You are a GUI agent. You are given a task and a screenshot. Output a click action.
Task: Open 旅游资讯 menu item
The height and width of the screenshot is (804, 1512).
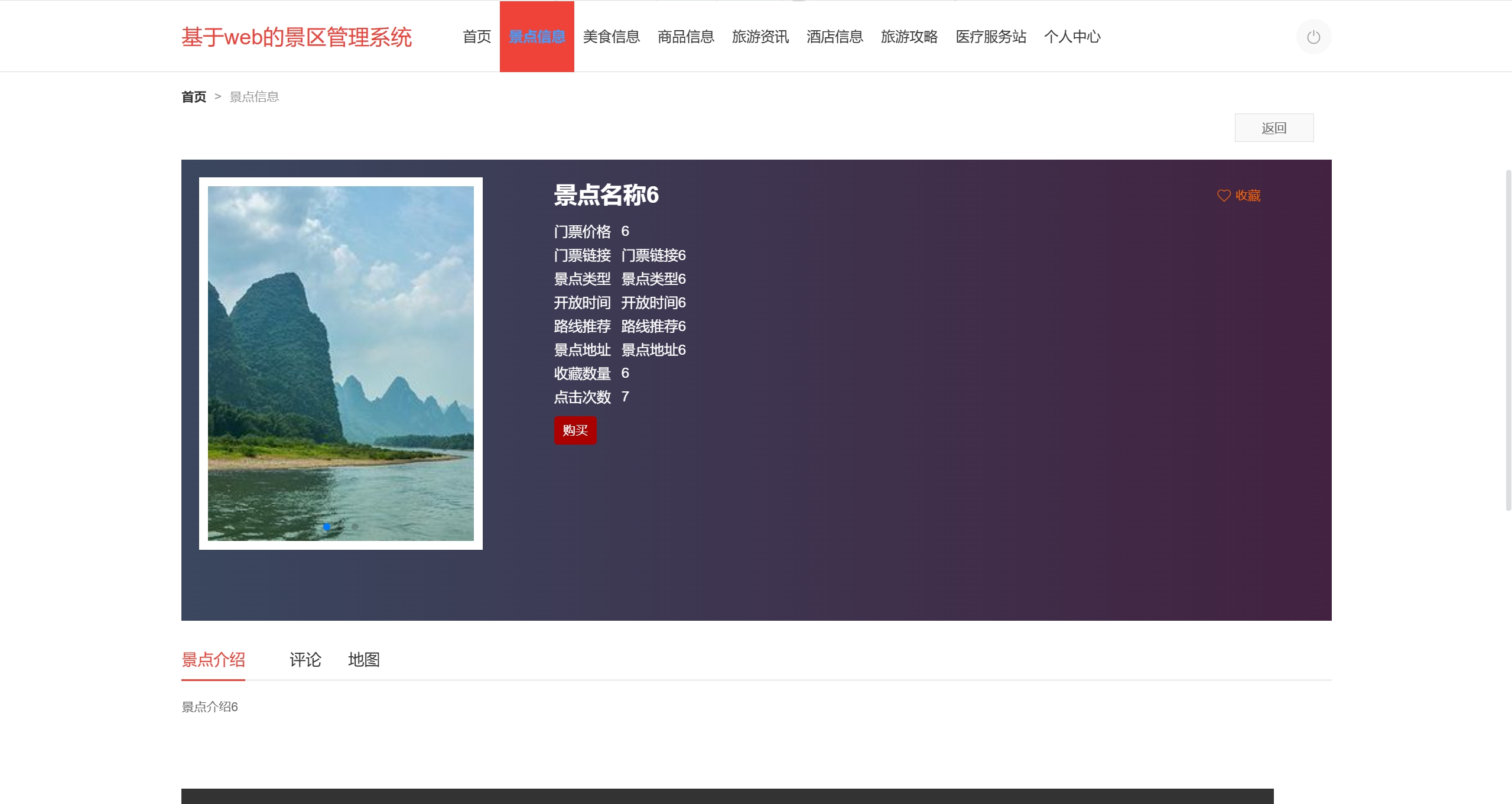point(760,37)
